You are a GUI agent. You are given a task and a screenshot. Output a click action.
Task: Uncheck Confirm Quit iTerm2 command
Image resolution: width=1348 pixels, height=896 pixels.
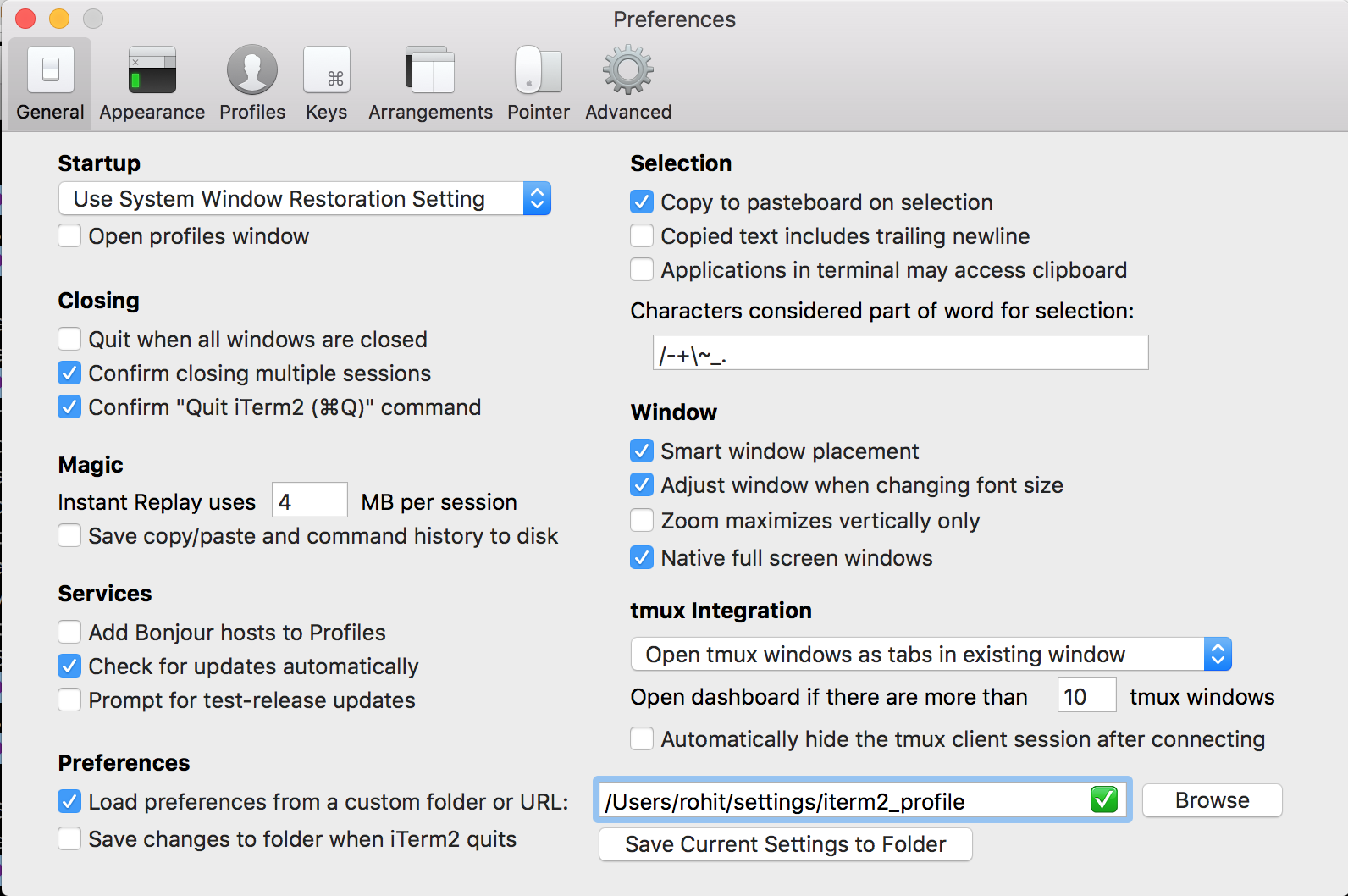(69, 407)
